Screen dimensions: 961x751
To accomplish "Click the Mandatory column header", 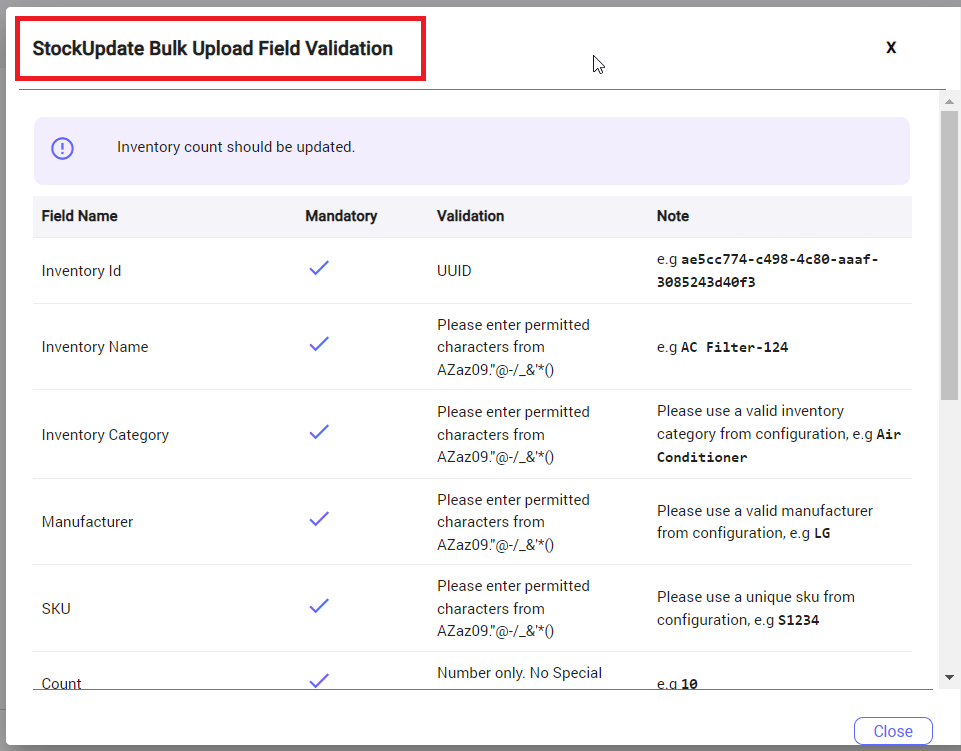I will (x=341, y=216).
